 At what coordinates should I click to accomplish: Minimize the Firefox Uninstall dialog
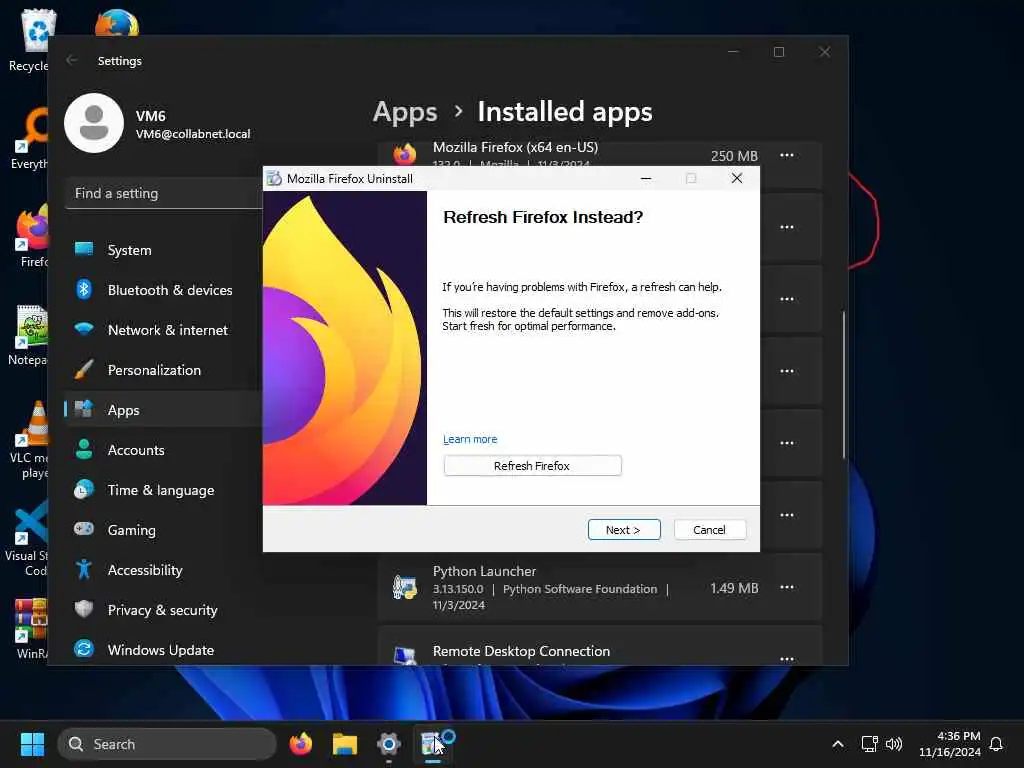pyautogui.click(x=646, y=178)
